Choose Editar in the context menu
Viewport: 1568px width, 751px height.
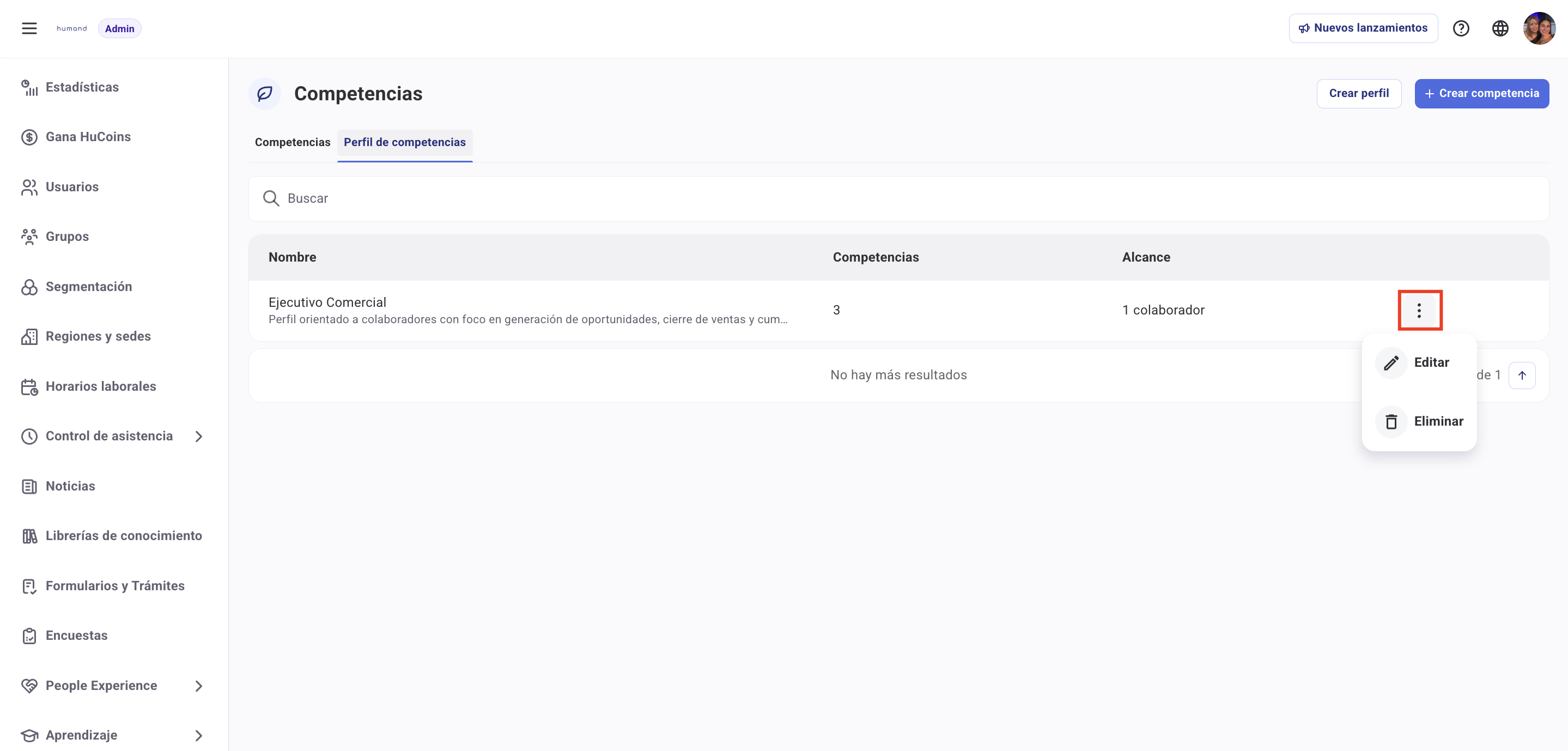pos(1431,362)
